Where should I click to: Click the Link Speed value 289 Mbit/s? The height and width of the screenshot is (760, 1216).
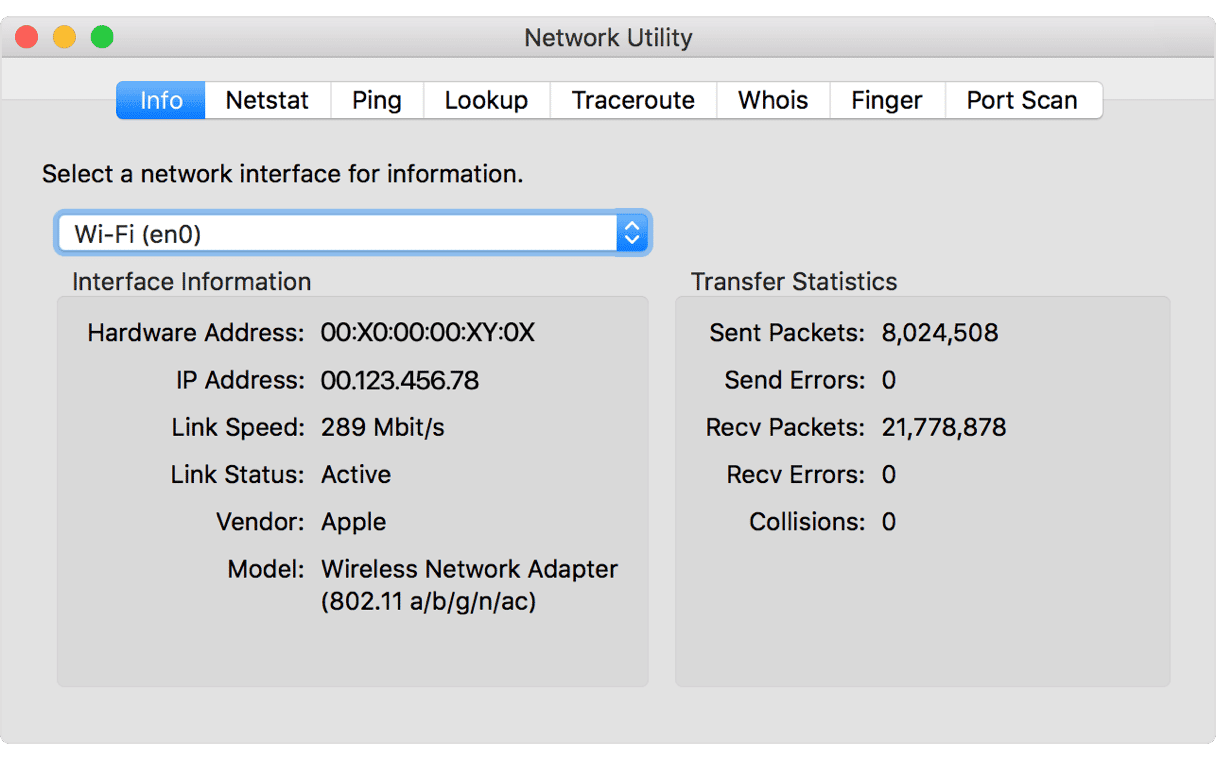[x=382, y=428]
